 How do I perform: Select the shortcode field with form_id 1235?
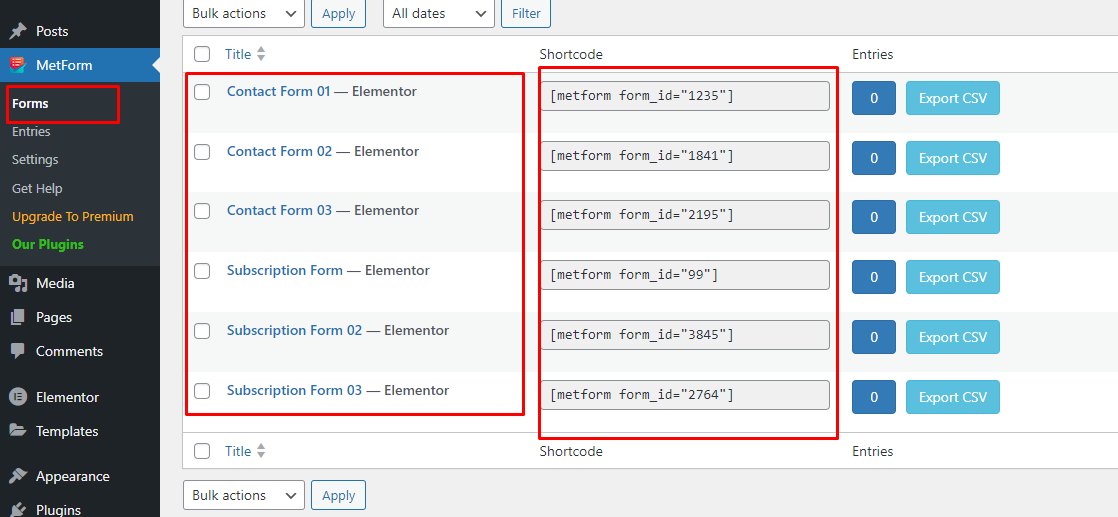tap(685, 96)
